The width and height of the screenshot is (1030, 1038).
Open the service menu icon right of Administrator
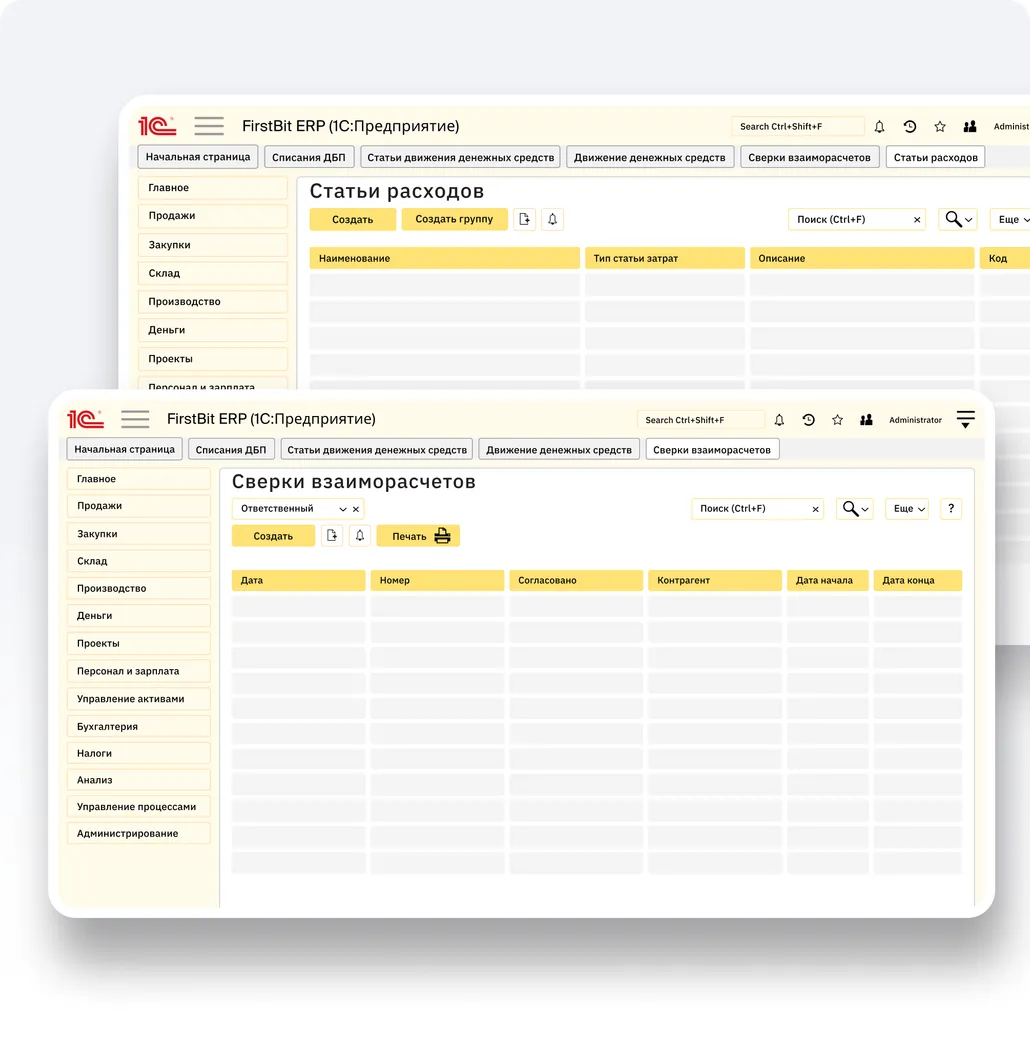[965, 420]
